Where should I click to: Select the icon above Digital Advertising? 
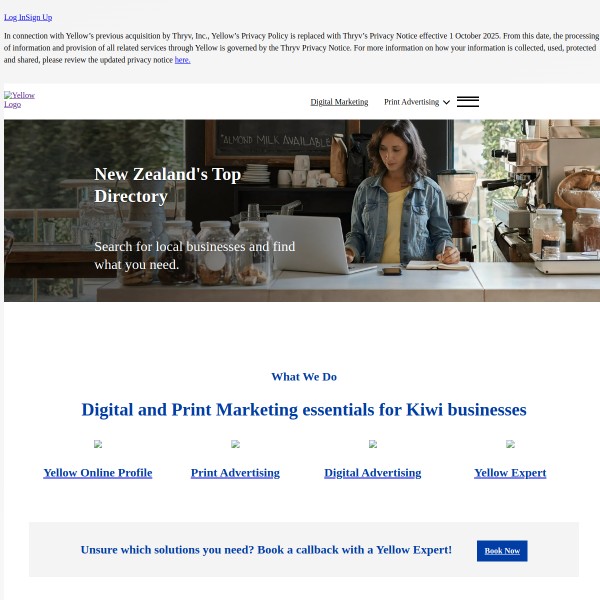pyautogui.click(x=373, y=444)
